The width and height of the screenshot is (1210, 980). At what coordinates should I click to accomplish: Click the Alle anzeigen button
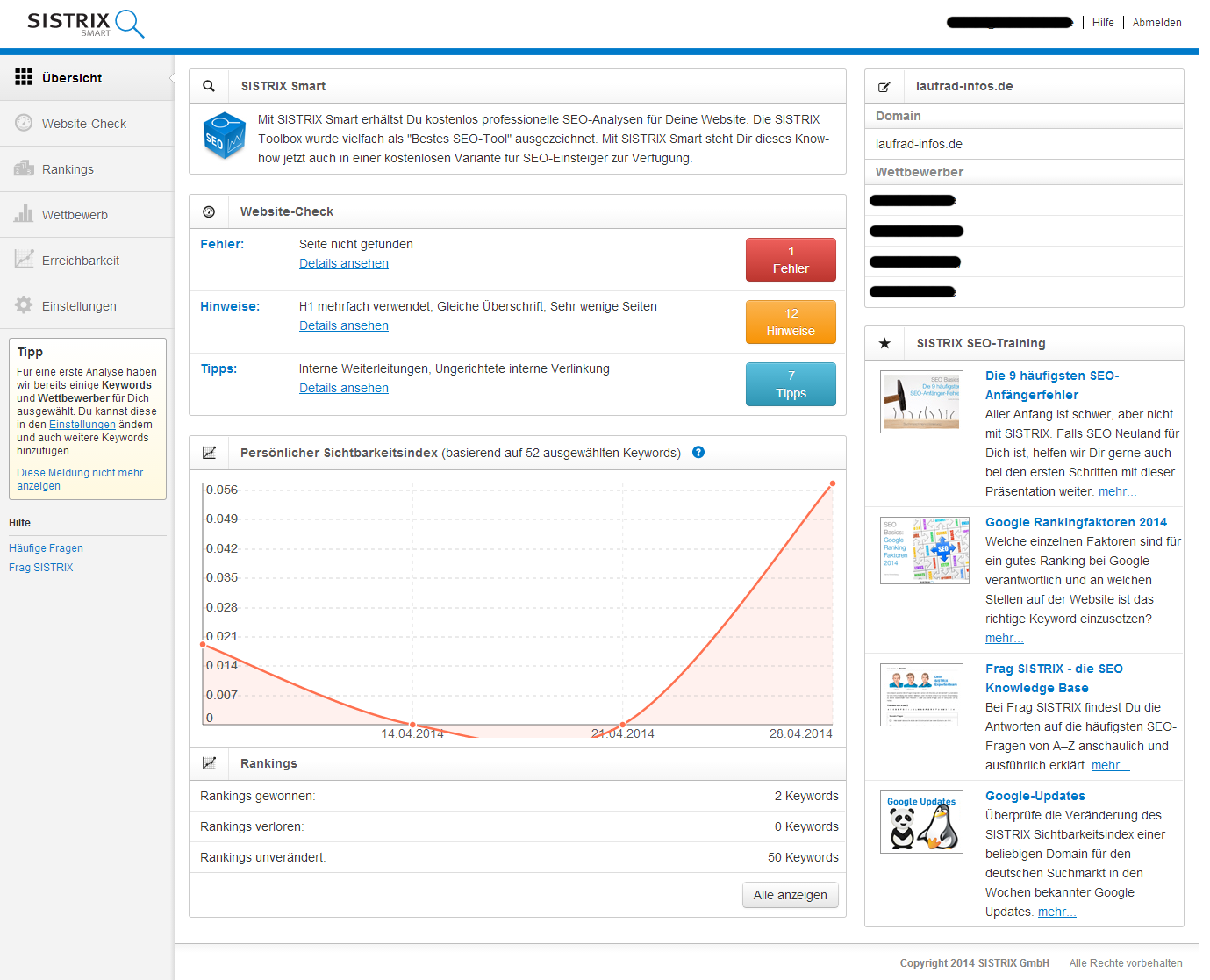790,895
